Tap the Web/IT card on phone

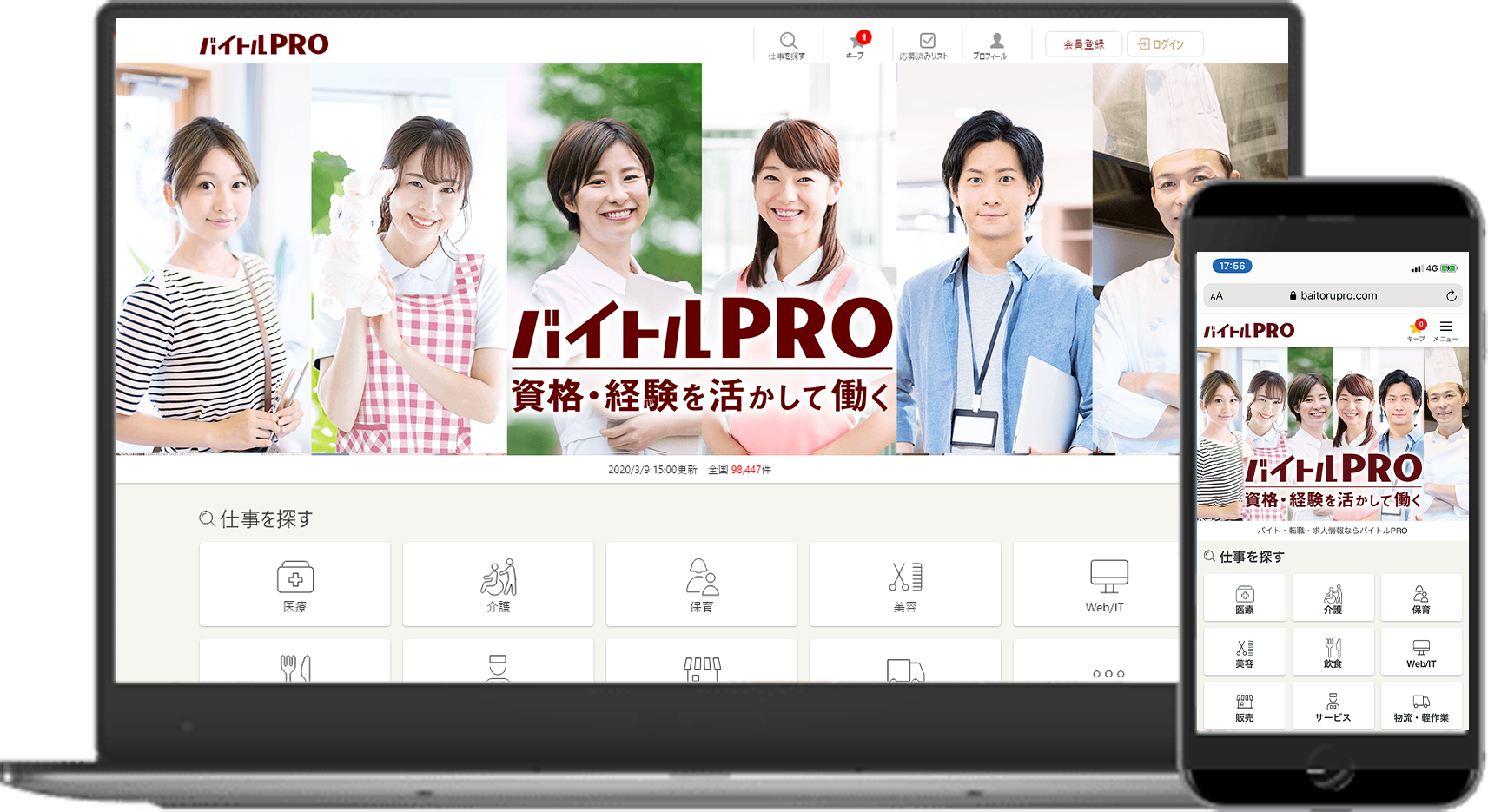[x=1421, y=651]
